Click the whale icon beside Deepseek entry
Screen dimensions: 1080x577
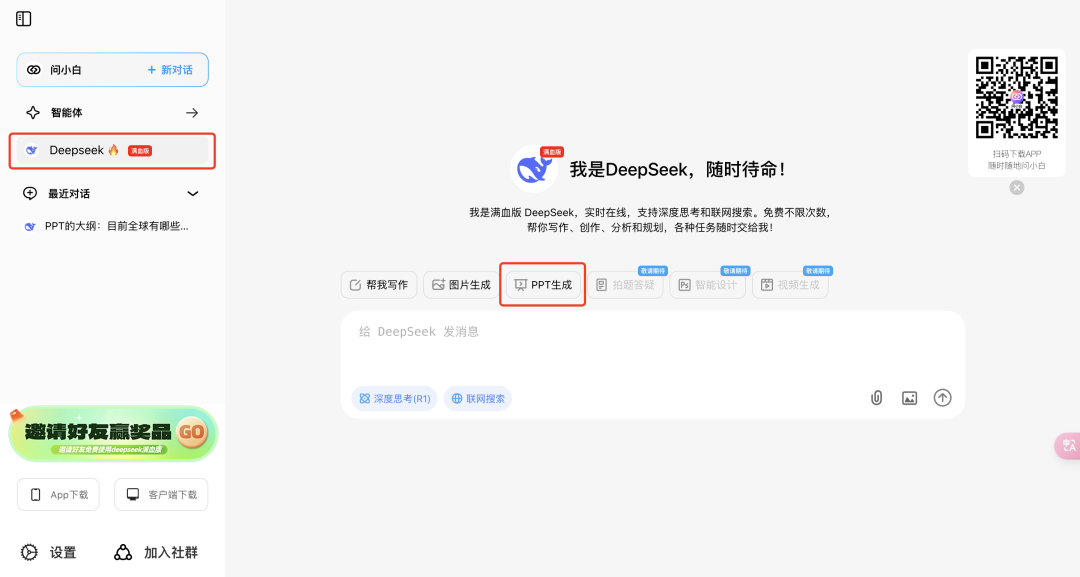[x=31, y=150]
